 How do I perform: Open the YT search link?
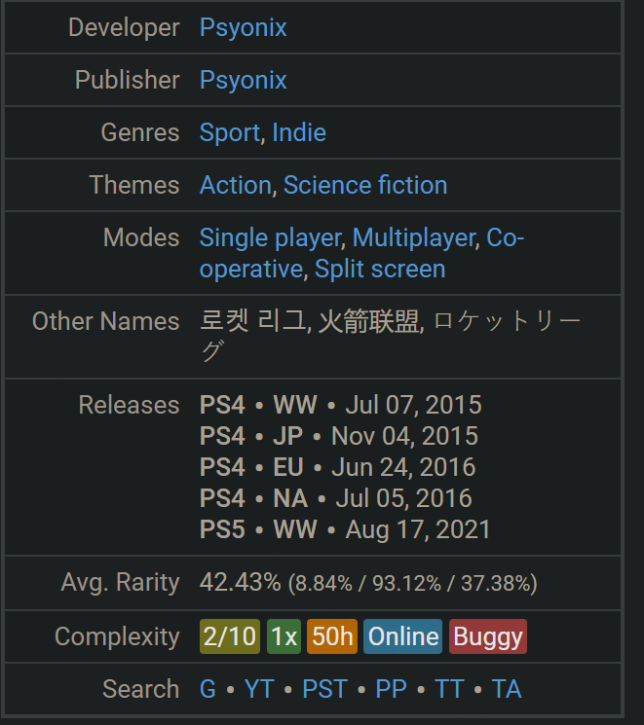258,689
